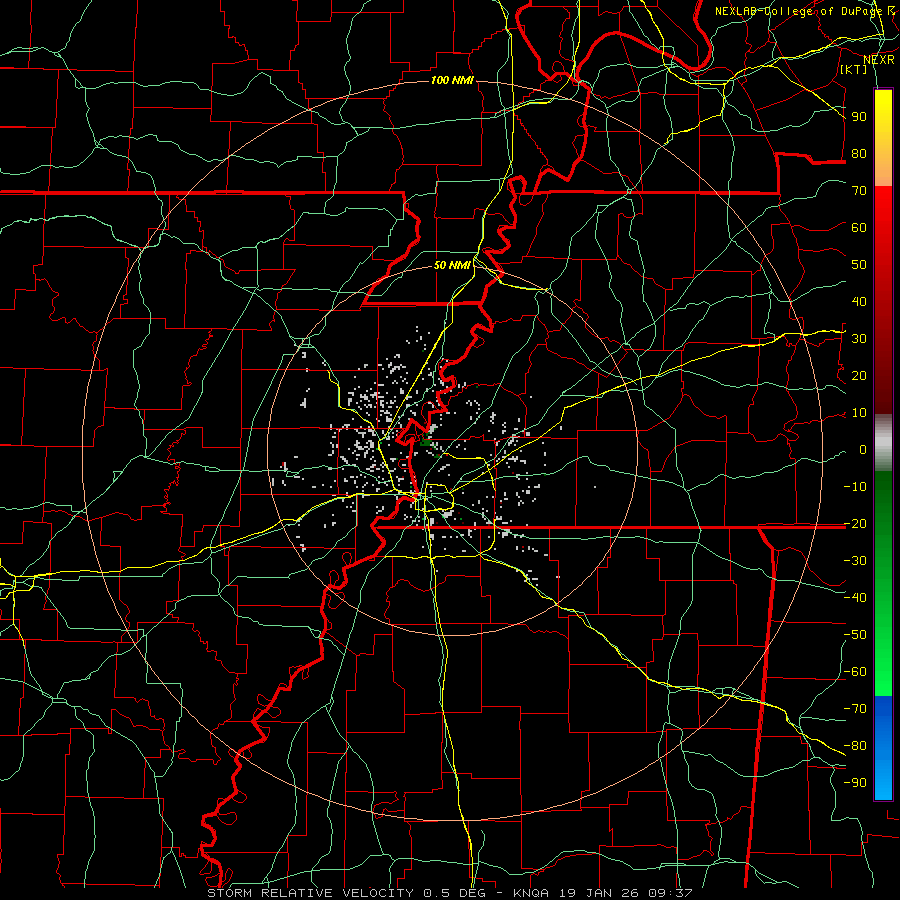Click the -90 value on the velocity scale

pos(855,783)
